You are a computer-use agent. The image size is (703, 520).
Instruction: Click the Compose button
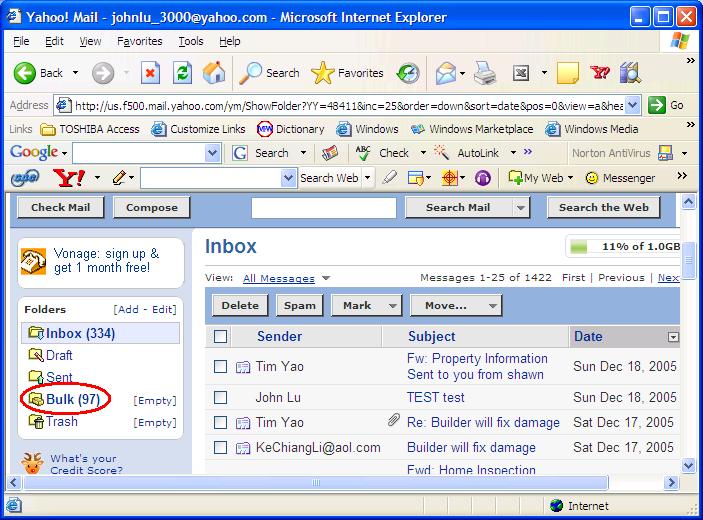tap(152, 208)
